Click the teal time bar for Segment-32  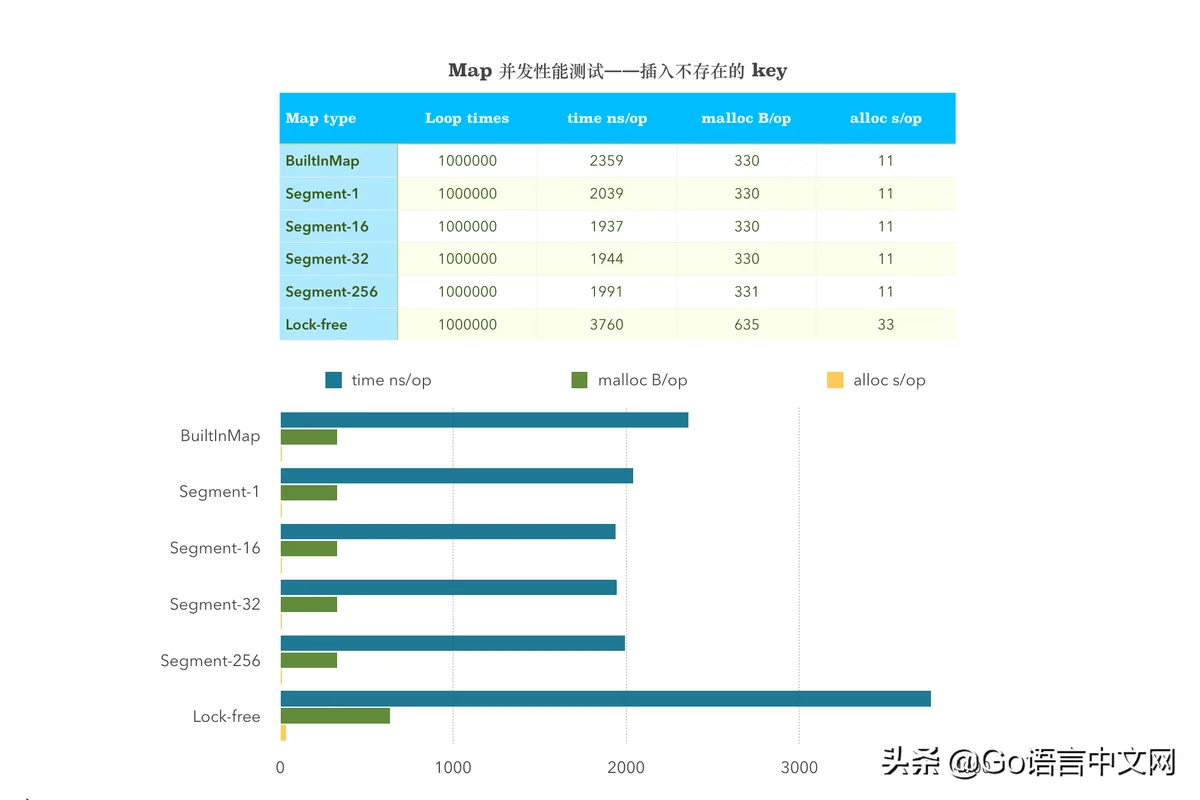pos(449,588)
